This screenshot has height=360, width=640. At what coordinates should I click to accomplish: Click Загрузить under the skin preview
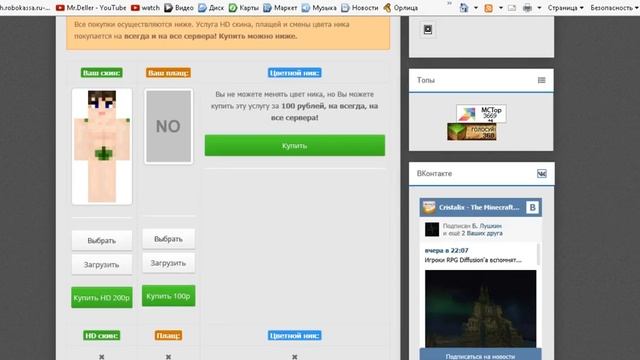click(102, 264)
